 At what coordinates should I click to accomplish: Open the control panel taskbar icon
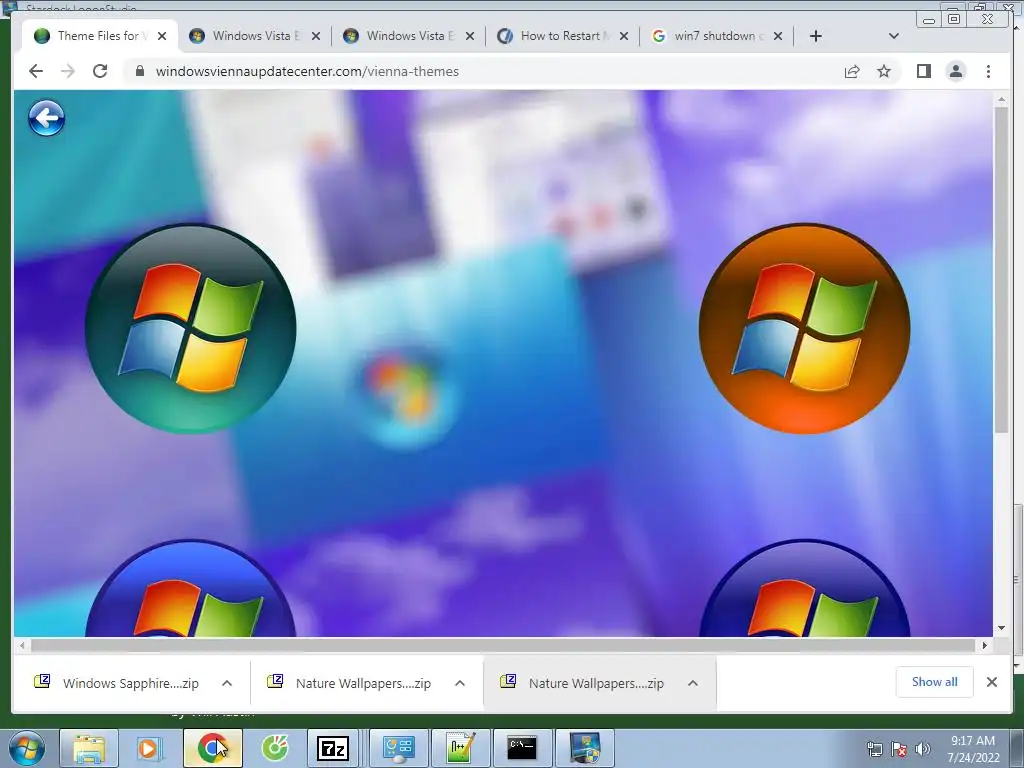[x=399, y=748]
